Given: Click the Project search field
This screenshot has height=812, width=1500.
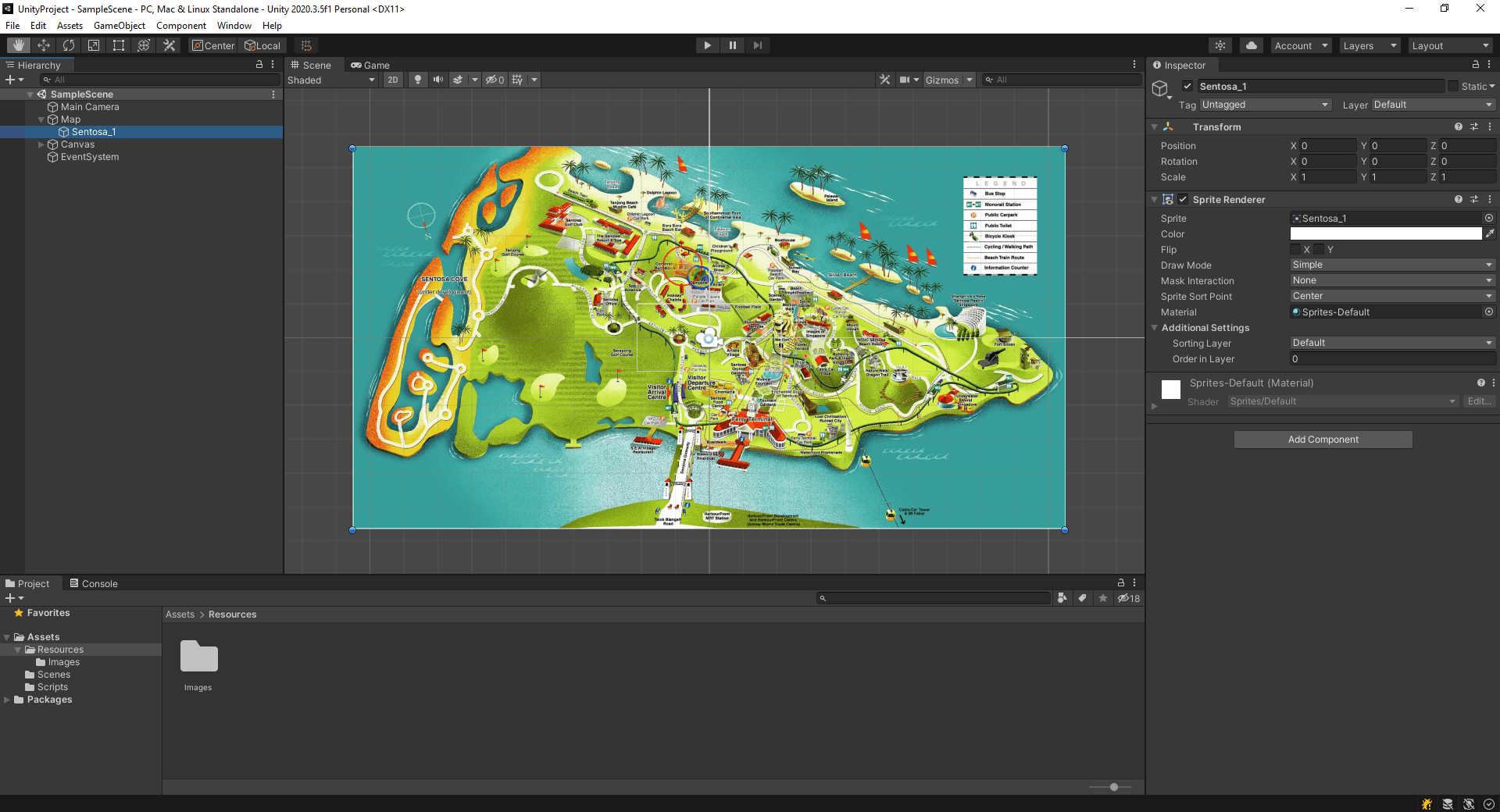Looking at the screenshot, I should 934,598.
